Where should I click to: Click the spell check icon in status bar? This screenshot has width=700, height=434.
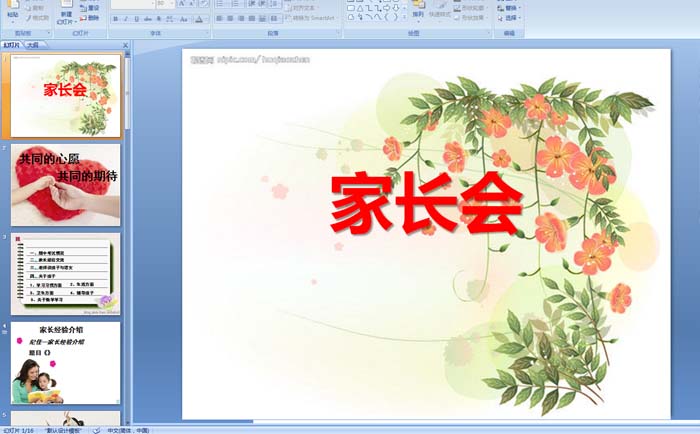[x=96, y=430]
